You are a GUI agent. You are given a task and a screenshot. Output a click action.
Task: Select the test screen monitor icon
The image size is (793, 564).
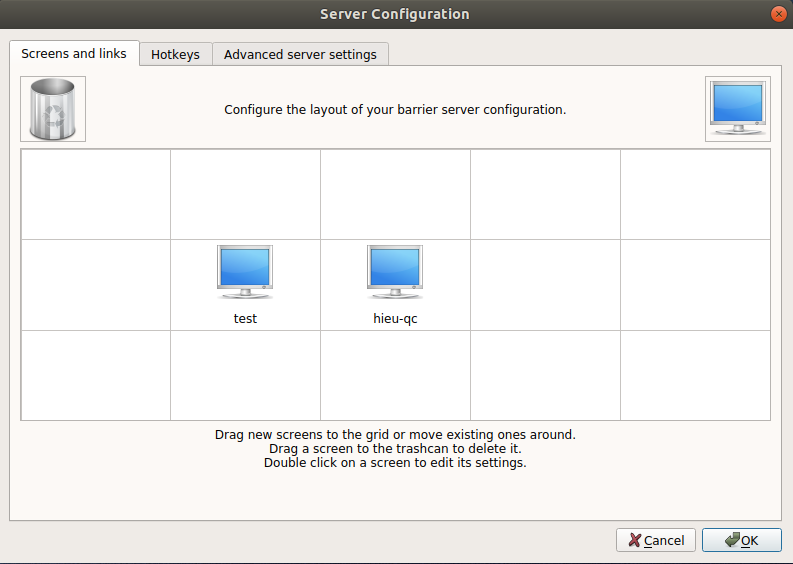click(x=245, y=272)
